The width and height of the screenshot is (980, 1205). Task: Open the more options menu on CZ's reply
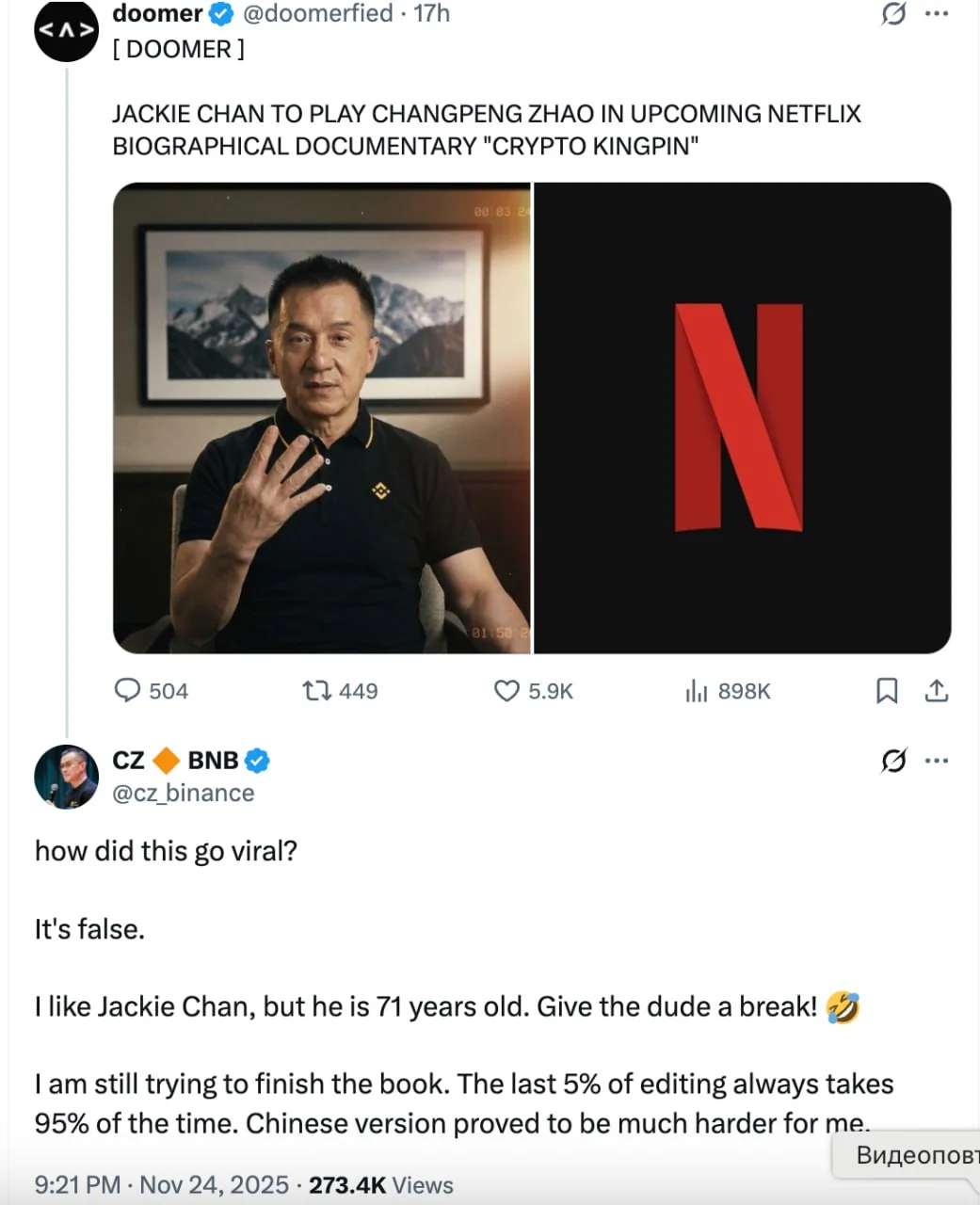(938, 760)
